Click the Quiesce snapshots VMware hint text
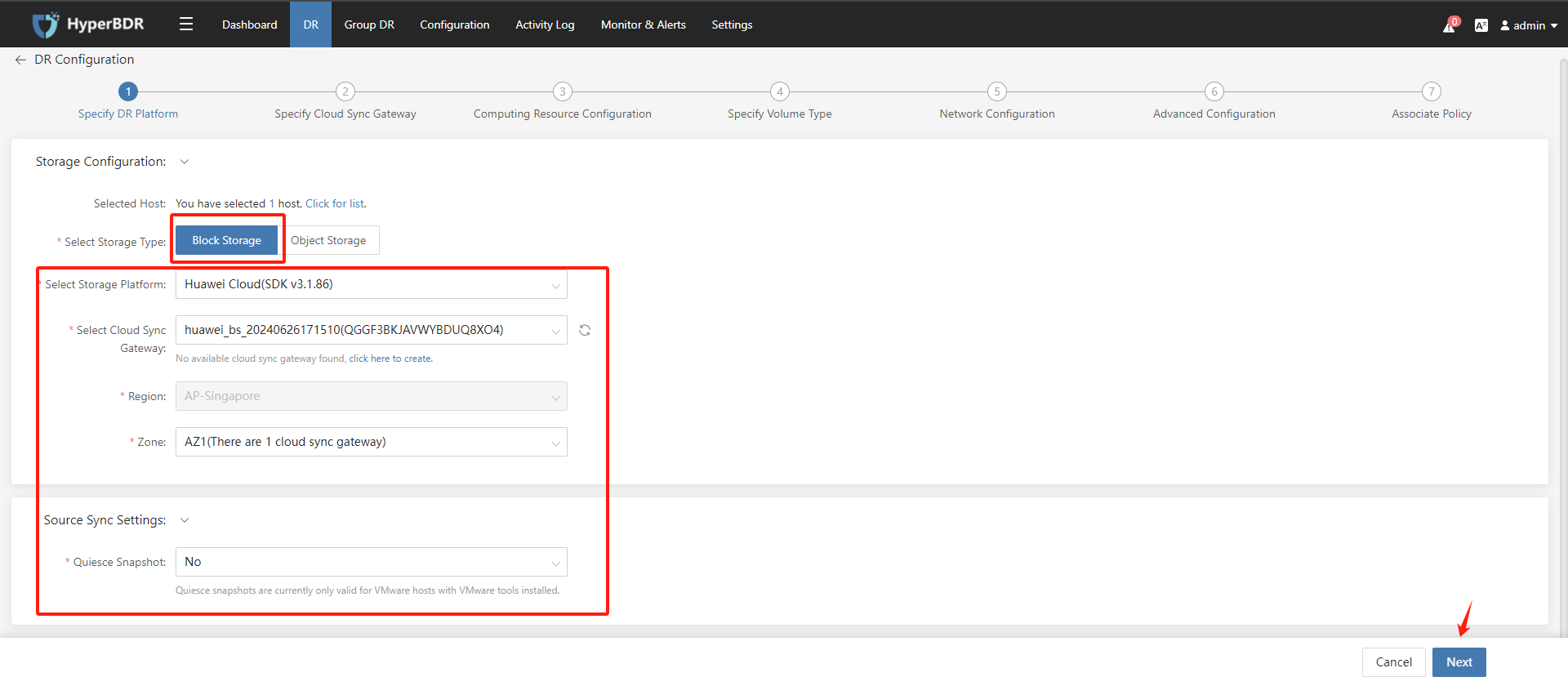This screenshot has width=1568, height=686. (367, 590)
